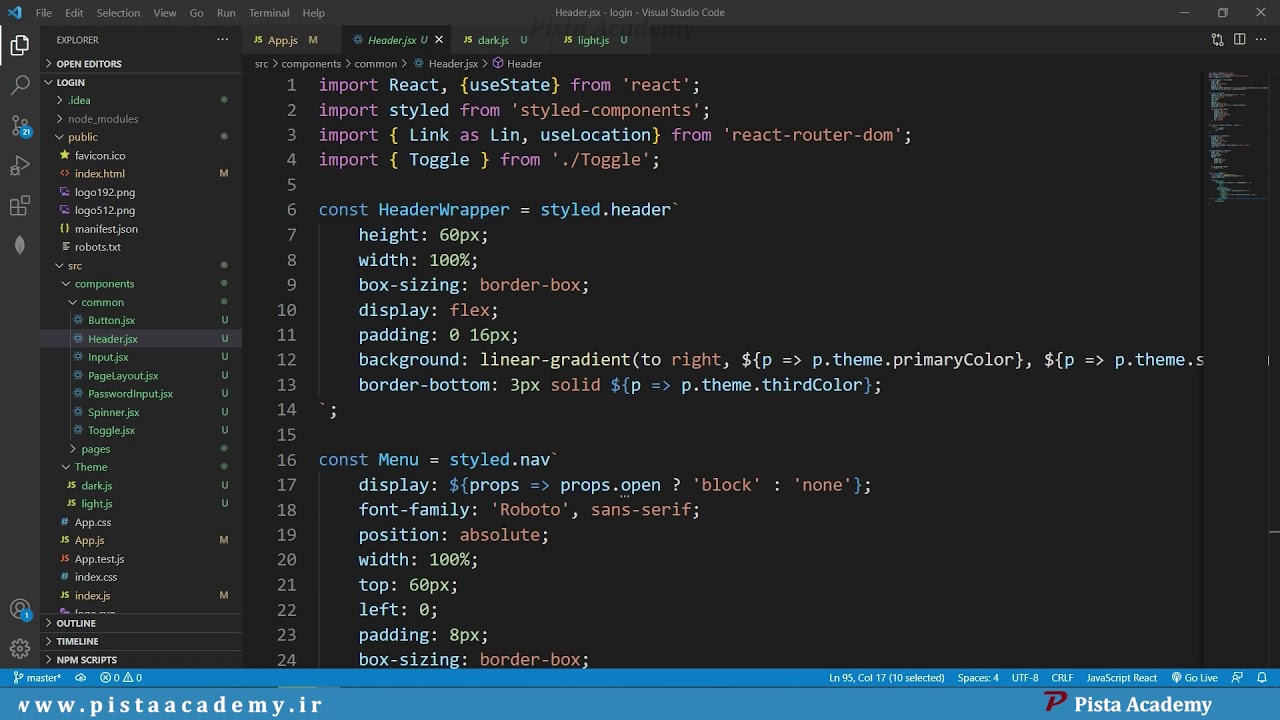Click Ln 95, Col 17 position indicator
The image size is (1280, 720).
point(886,678)
